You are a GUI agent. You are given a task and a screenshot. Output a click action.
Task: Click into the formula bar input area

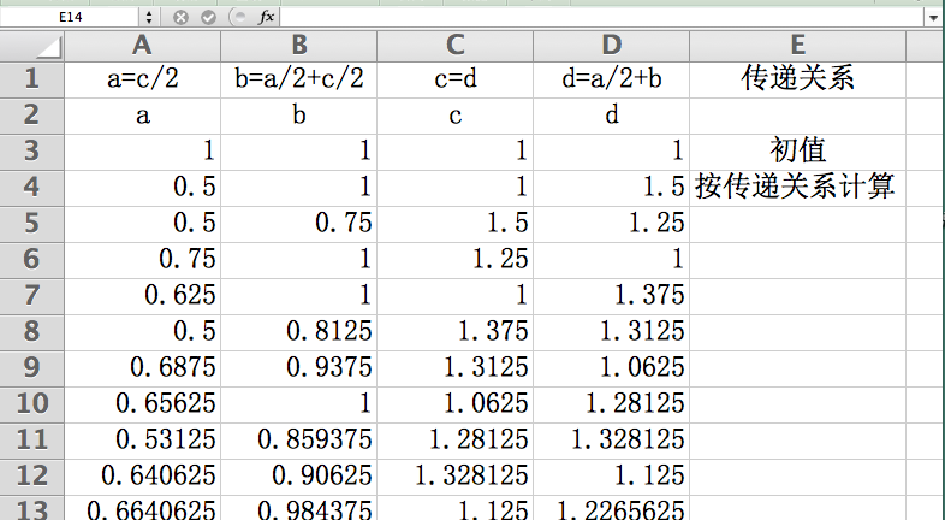[600, 18]
